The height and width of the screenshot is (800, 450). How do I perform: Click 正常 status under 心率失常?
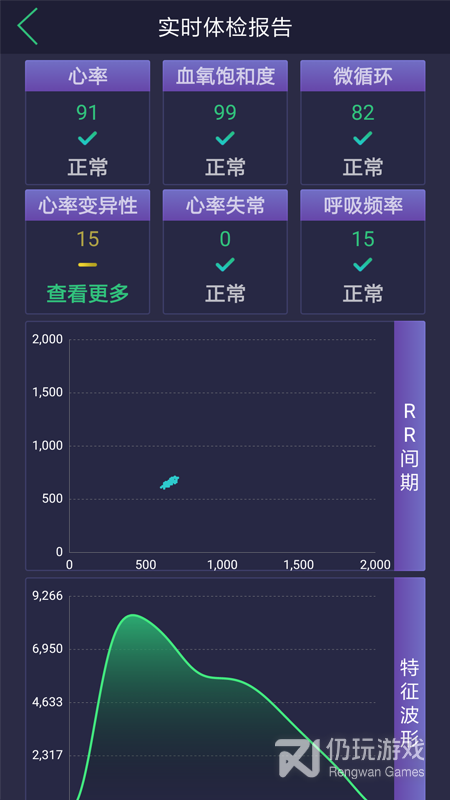click(225, 294)
